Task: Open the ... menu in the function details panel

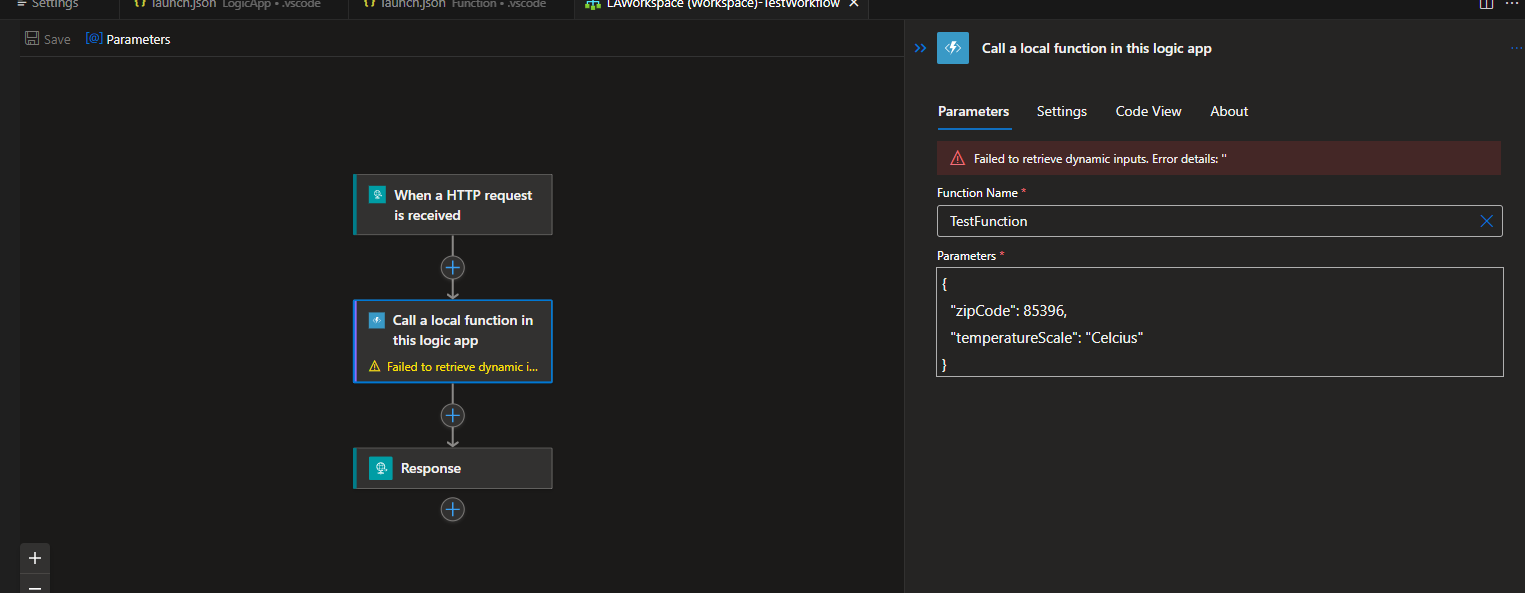Action: click(1517, 47)
